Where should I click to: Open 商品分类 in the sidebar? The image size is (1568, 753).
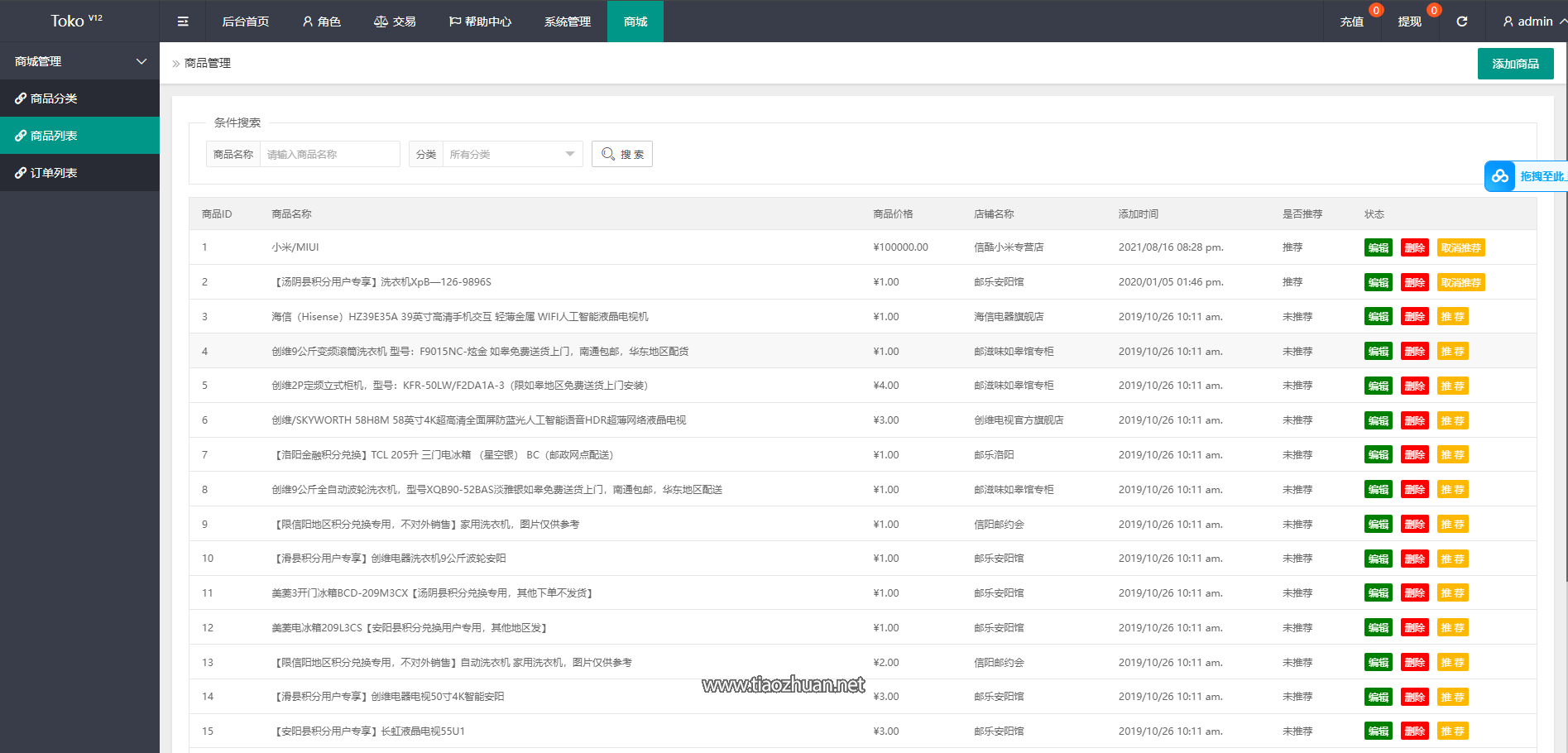[x=54, y=98]
